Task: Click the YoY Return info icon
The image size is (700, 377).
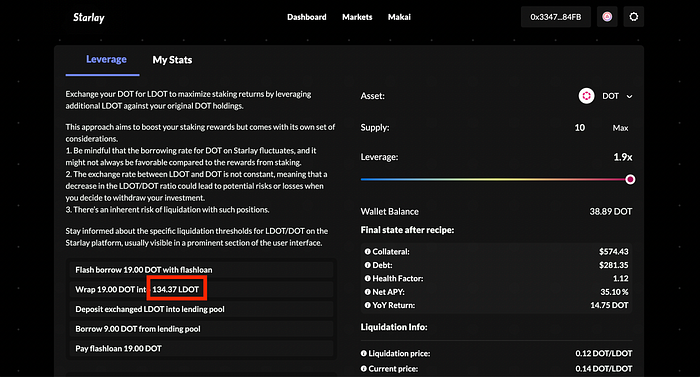Action: (x=367, y=305)
